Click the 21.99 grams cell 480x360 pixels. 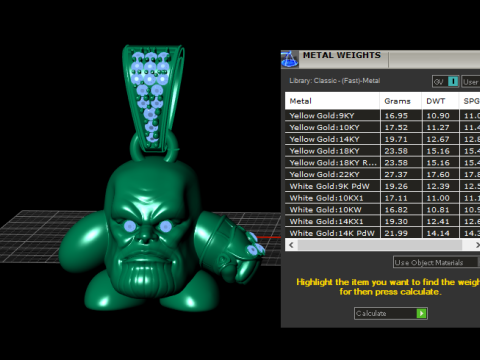[x=401, y=233]
